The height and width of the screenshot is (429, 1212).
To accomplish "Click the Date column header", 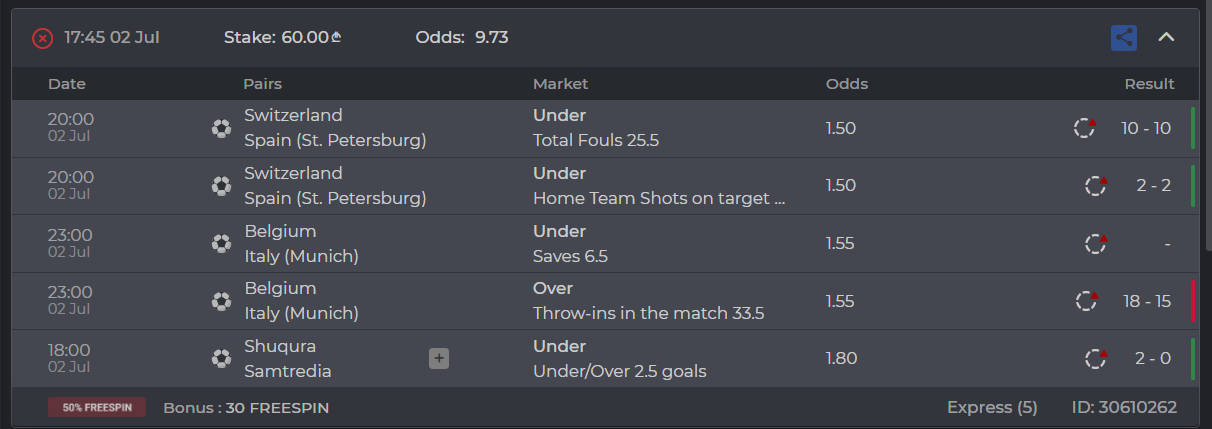I will 67,84.
